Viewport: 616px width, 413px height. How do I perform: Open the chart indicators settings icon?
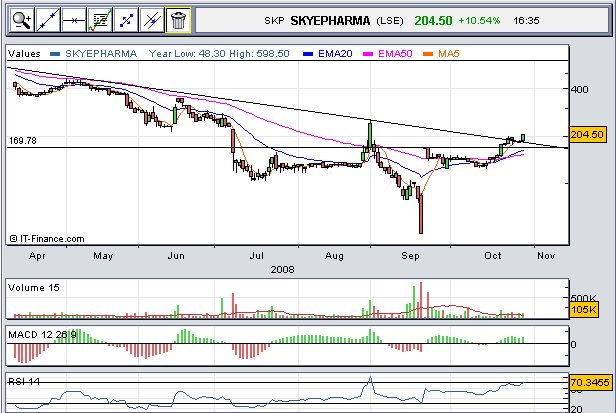point(99,18)
